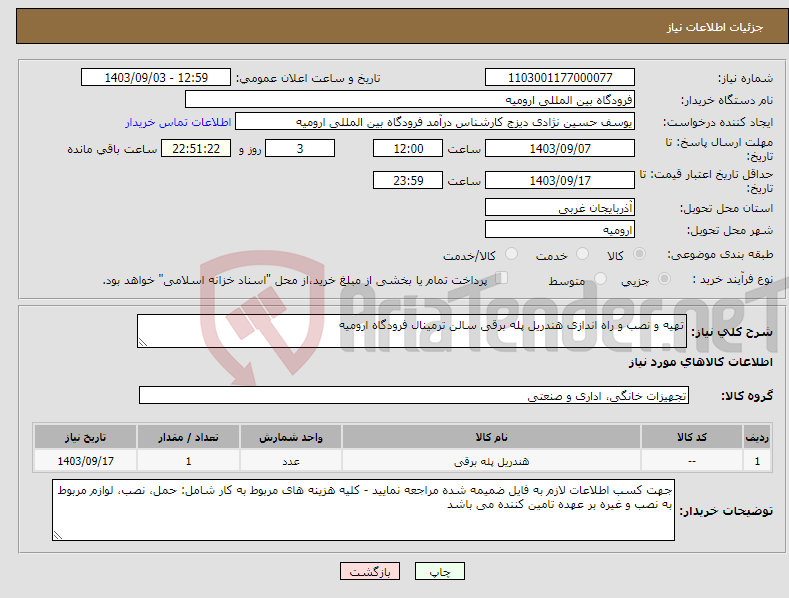Screen dimensions: 789x598
Task: Click the validity time field 23:59
Action: click(x=408, y=180)
